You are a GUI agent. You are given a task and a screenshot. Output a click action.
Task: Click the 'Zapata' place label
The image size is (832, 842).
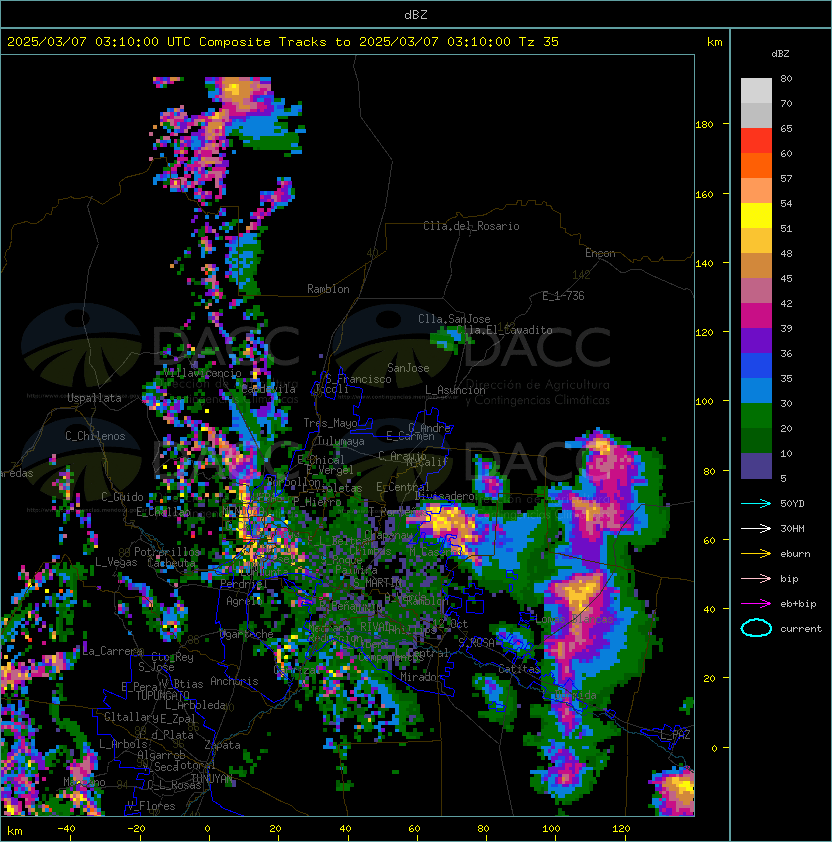(x=222, y=745)
